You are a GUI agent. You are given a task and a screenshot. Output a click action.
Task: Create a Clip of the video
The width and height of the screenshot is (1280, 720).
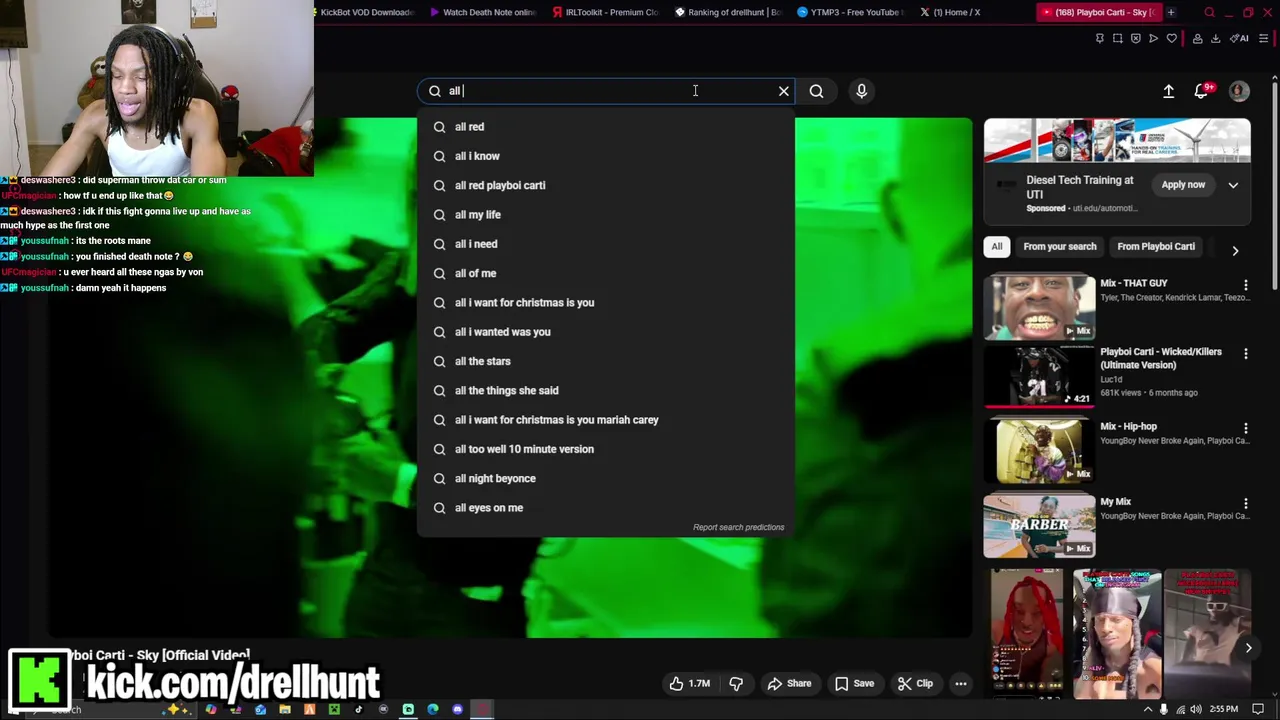pos(915,683)
